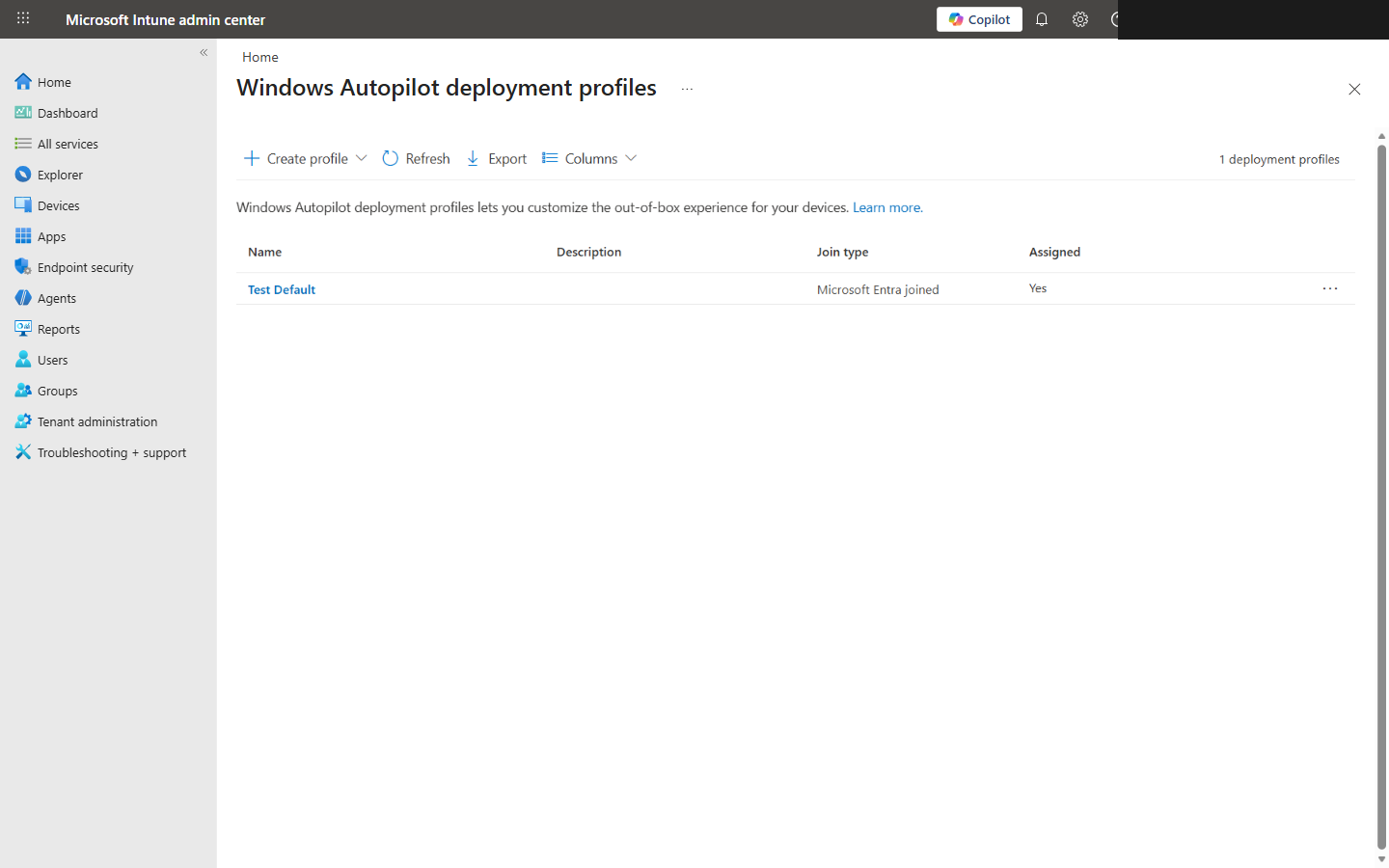Image resolution: width=1389 pixels, height=868 pixels.
Task: Select Reports in the sidebar
Action: pos(57,328)
